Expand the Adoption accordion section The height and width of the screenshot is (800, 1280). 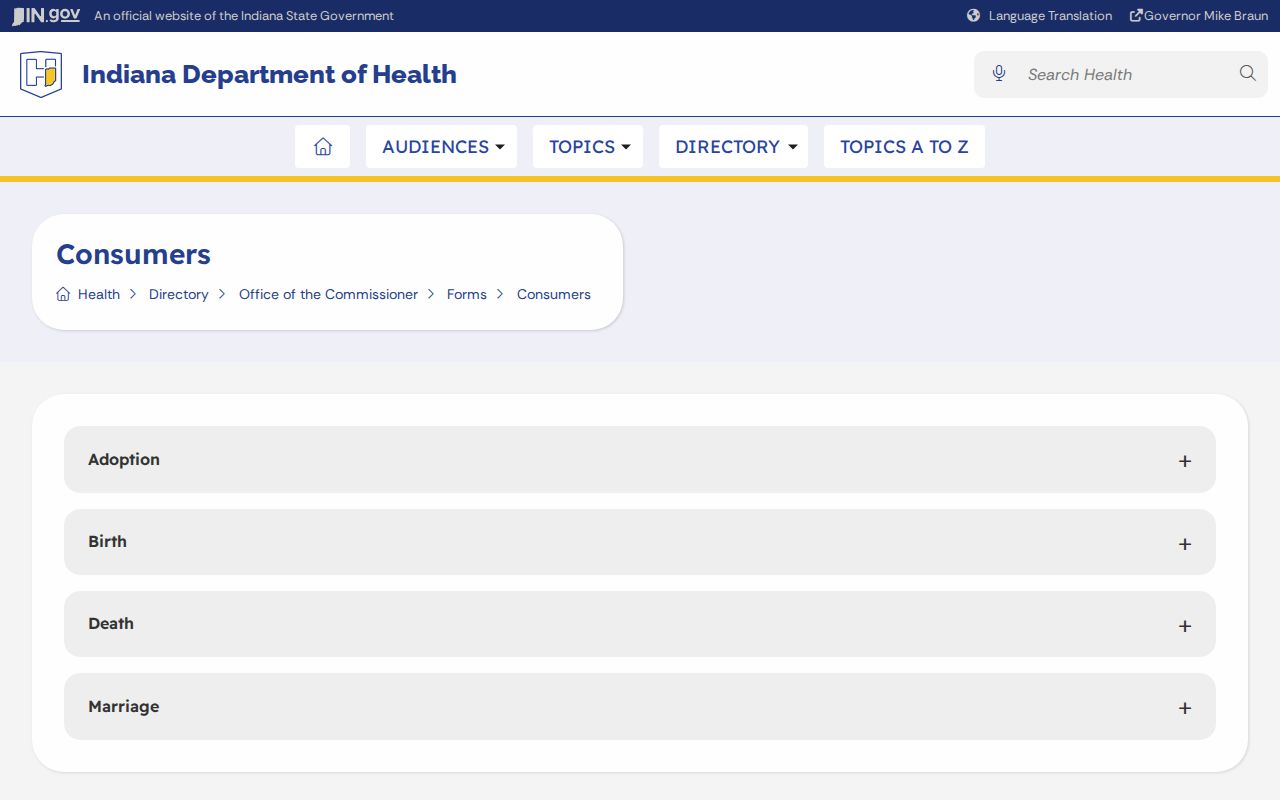(x=640, y=460)
